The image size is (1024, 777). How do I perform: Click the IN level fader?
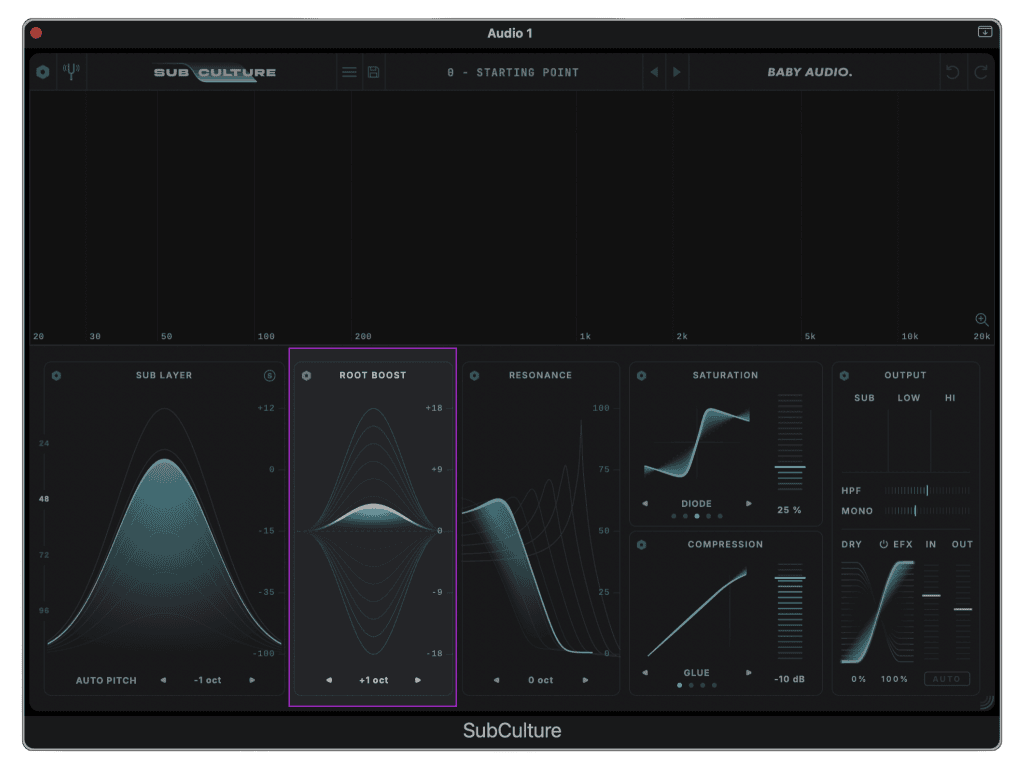pyautogui.click(x=931, y=612)
